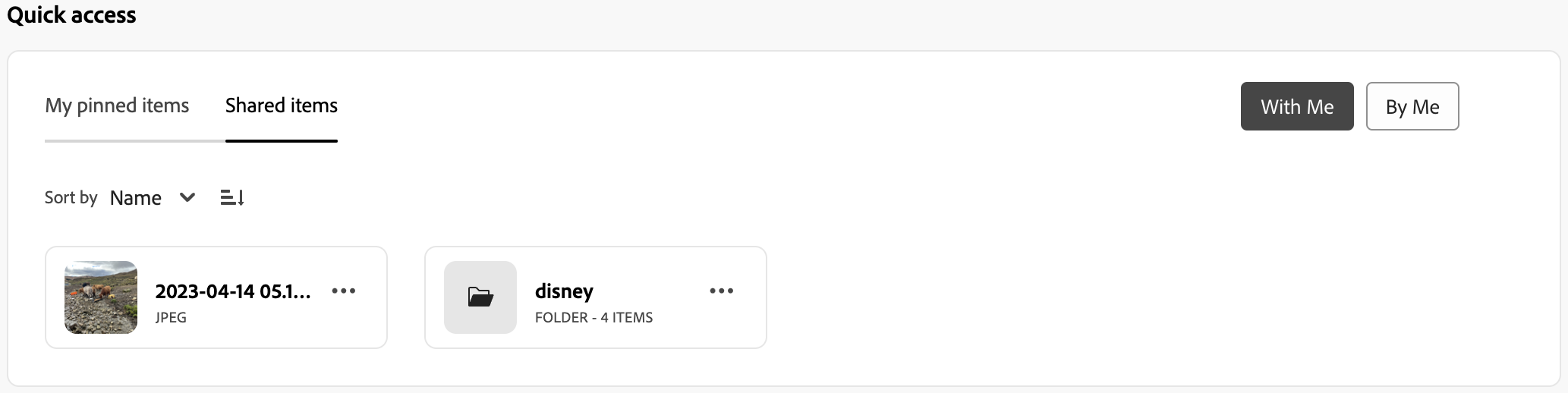Viewport: 1568px width, 393px height.
Task: Open the disney folder name link
Action: coord(564,291)
